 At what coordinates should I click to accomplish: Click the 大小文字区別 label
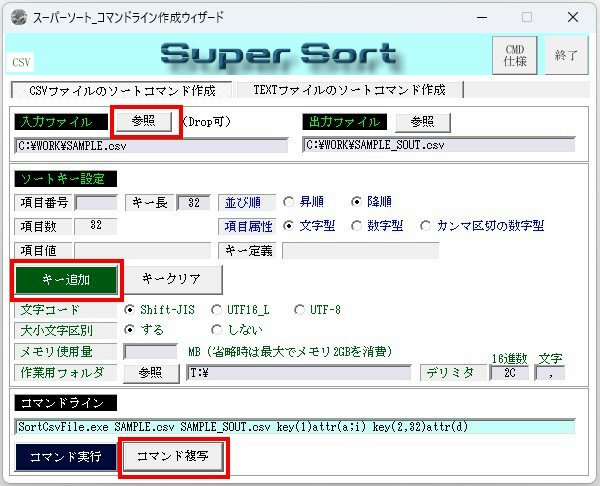tap(65, 330)
